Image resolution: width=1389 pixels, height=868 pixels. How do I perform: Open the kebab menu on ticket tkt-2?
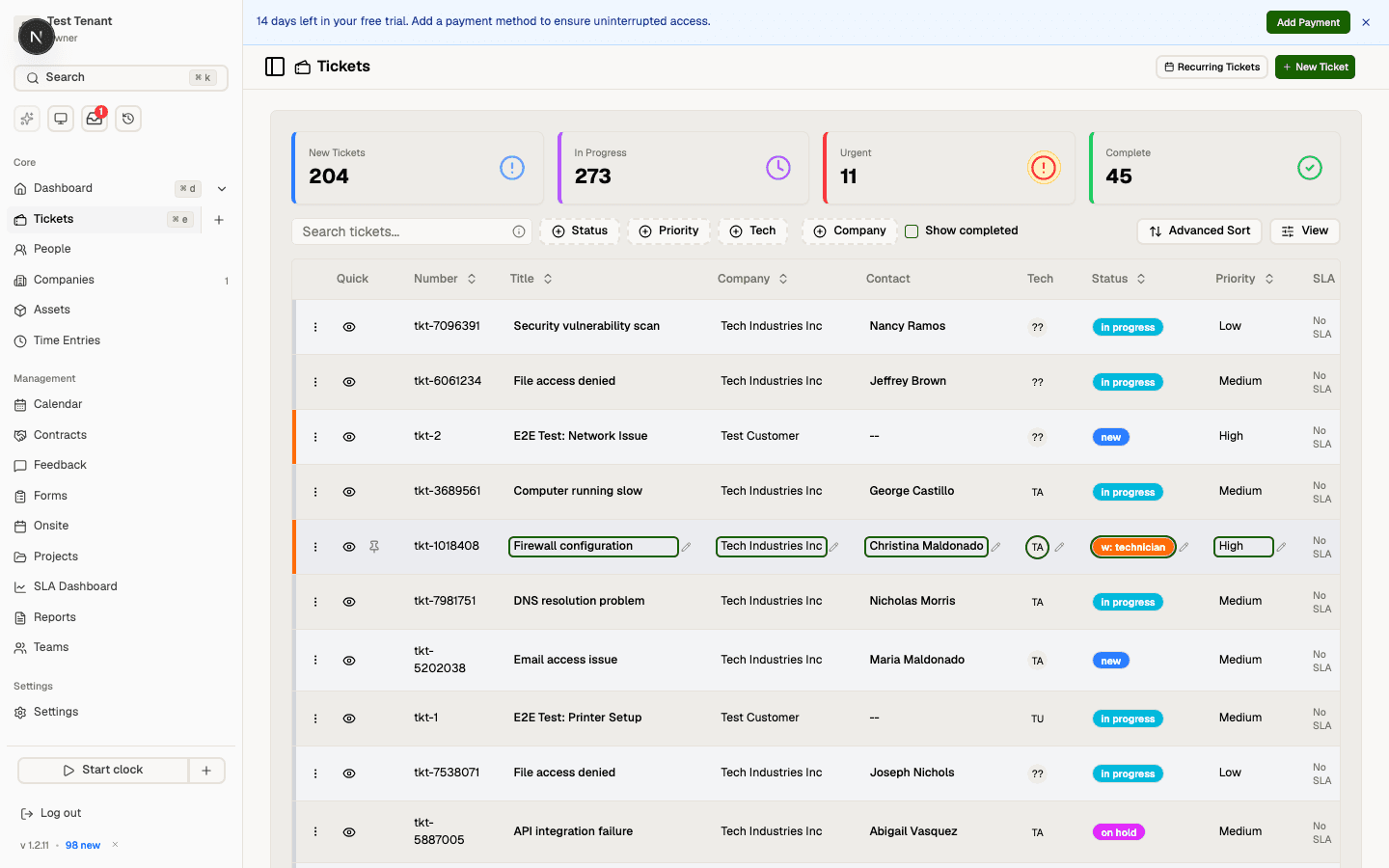pos(314,436)
